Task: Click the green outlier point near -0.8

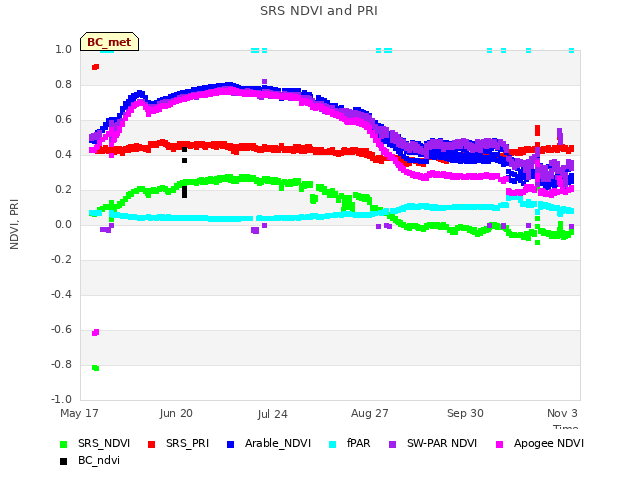Action: 96,368
